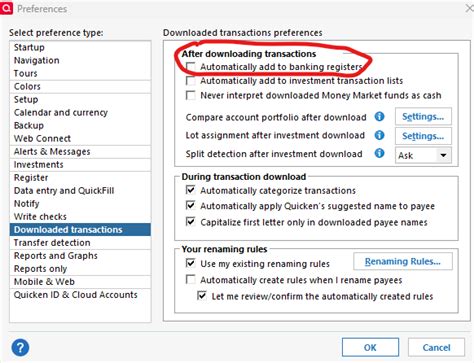Select Downloaded transactions in the list
The image size is (474, 363).
[x=80, y=229]
